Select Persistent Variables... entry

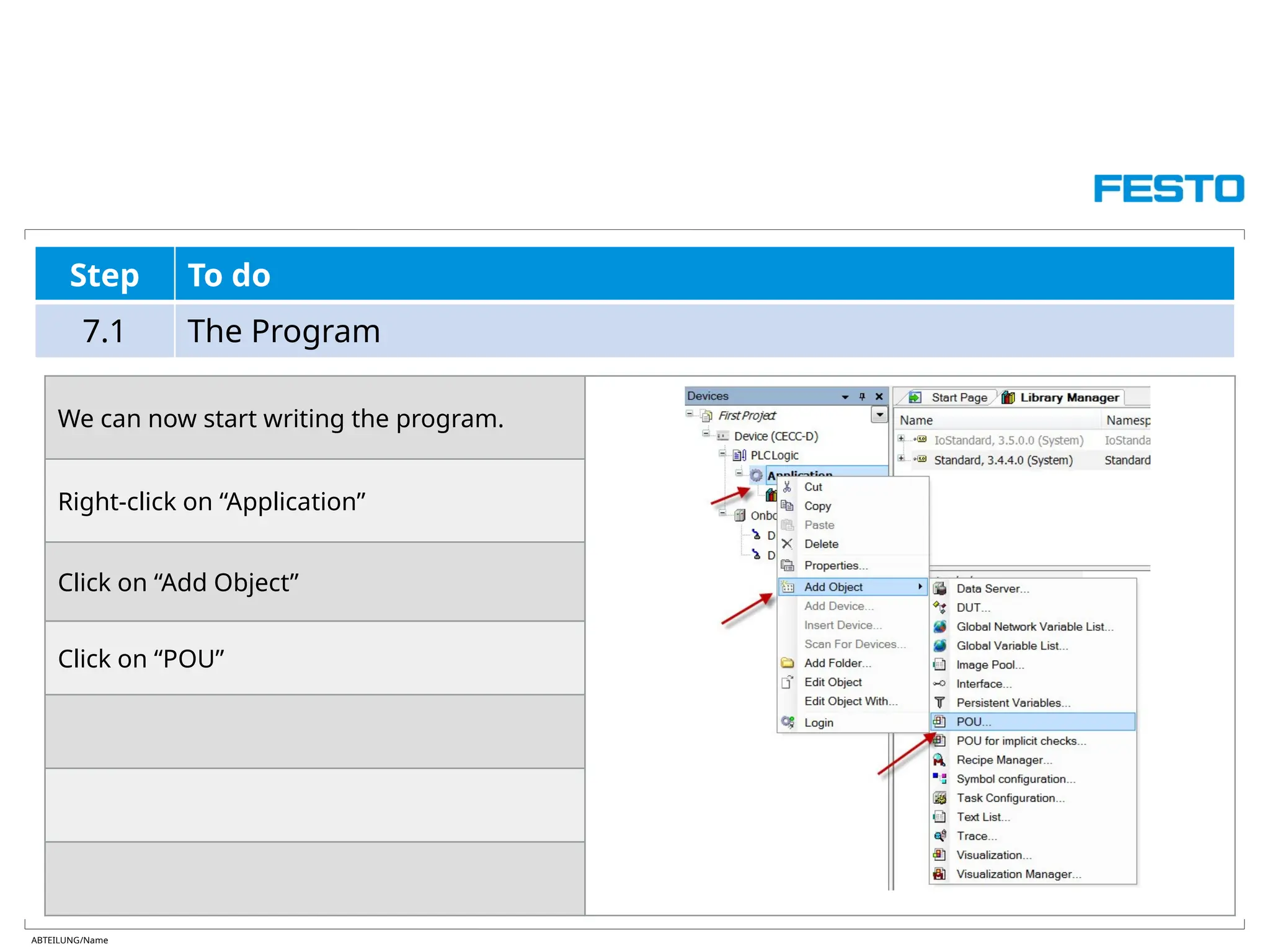tap(1033, 703)
